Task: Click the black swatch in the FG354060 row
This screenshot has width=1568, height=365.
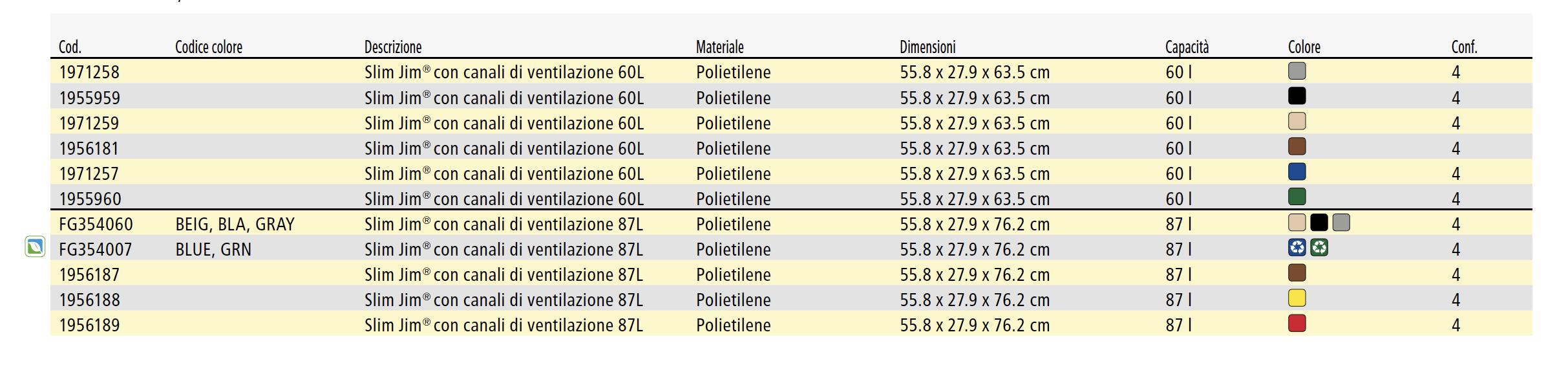Action: pyautogui.click(x=1319, y=223)
